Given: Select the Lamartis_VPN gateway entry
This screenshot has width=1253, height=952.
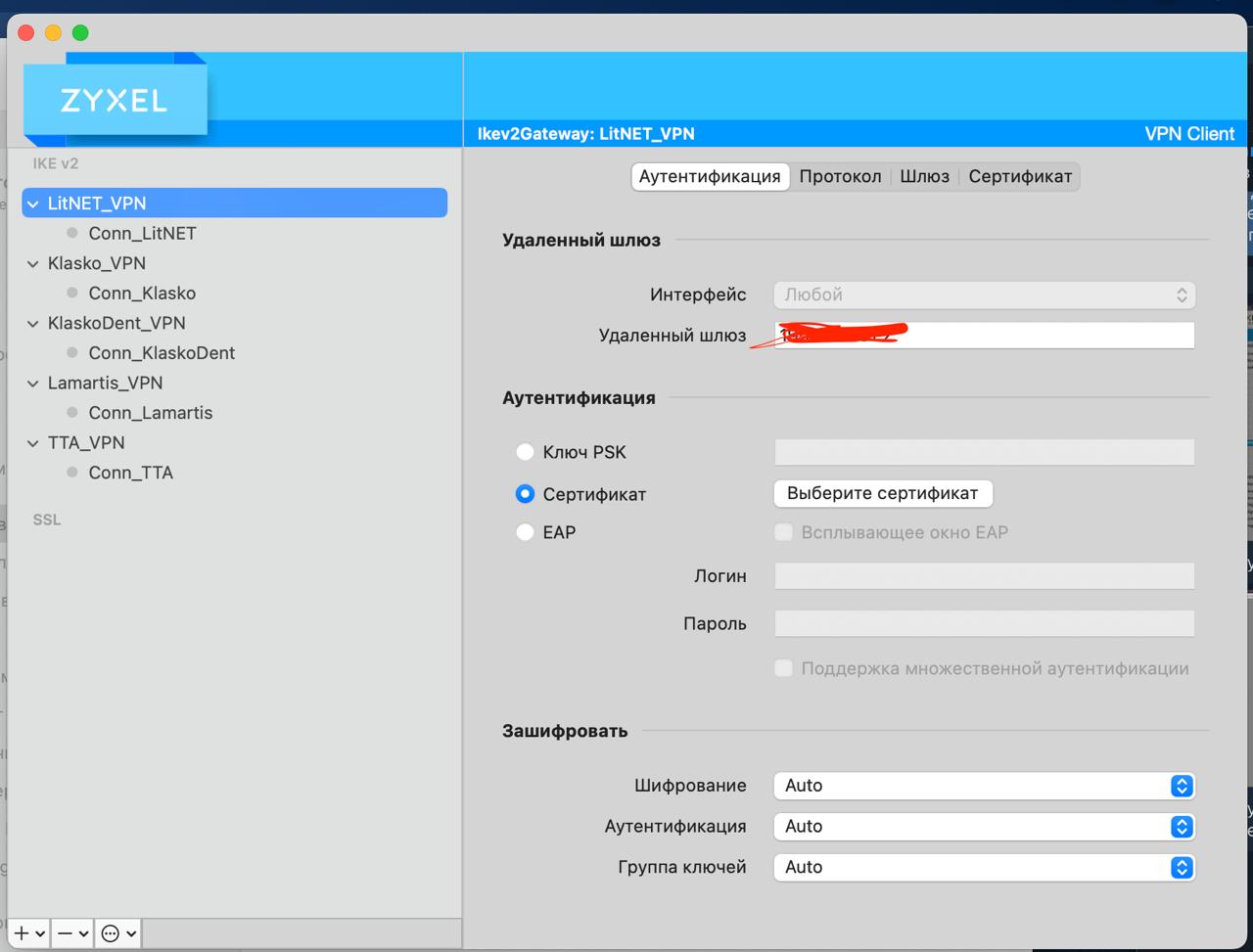Looking at the screenshot, I should 105,383.
